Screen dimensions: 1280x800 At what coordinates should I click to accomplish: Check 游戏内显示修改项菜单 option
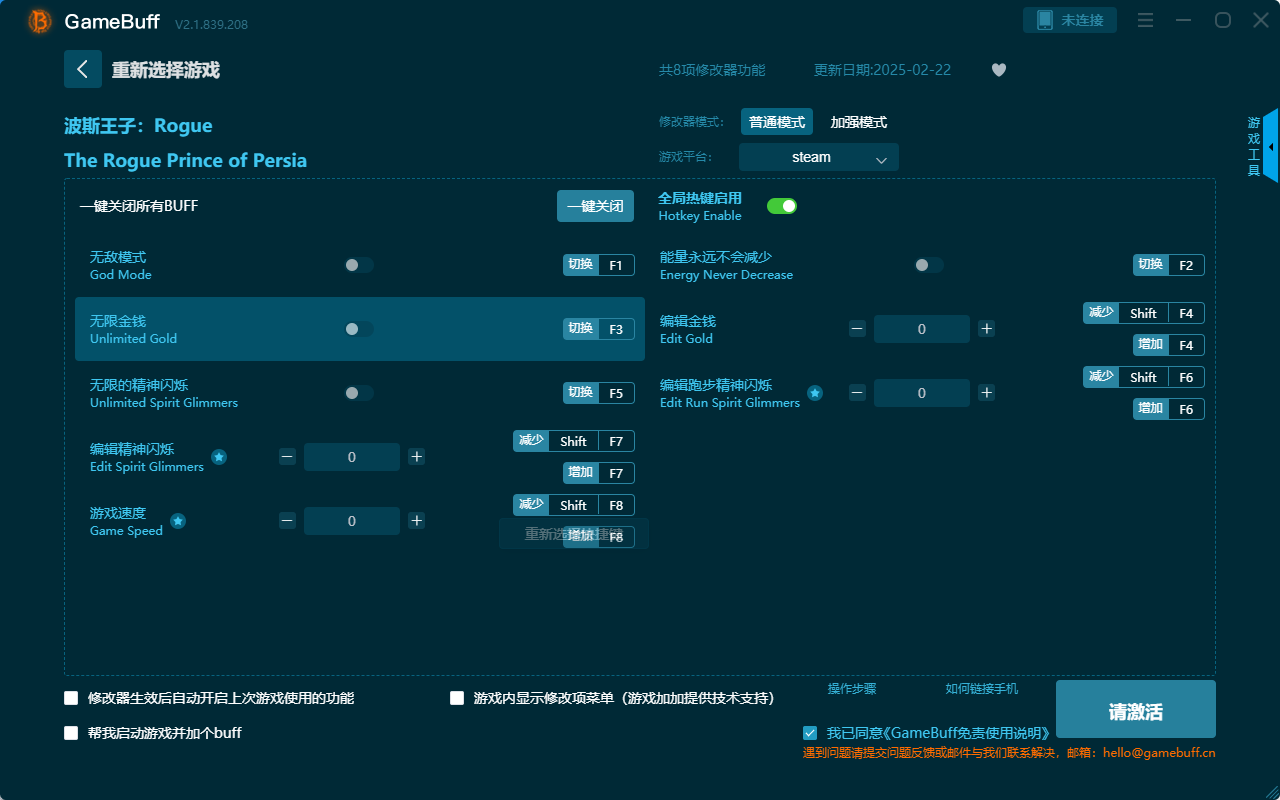(457, 697)
